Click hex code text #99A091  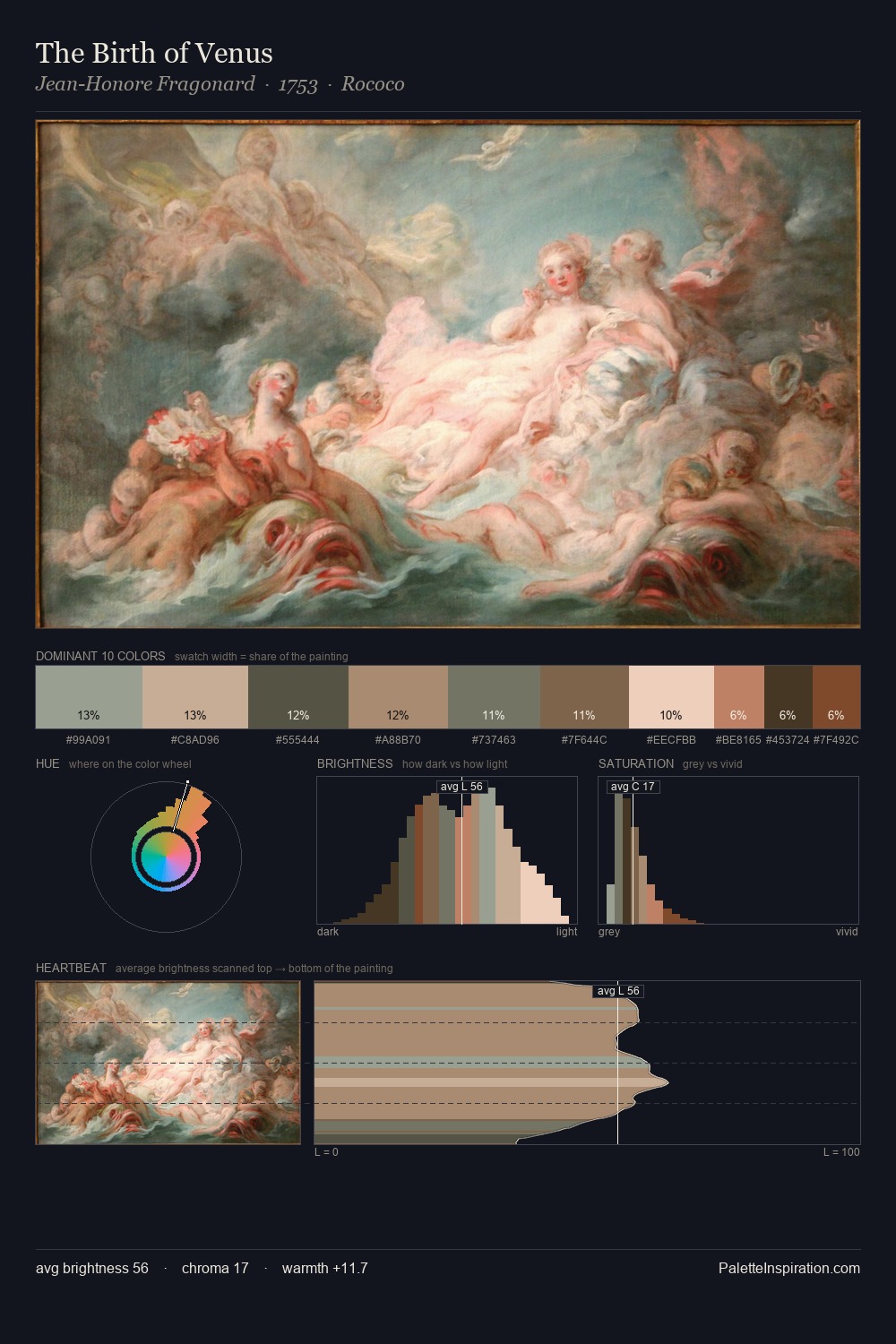[x=89, y=740]
